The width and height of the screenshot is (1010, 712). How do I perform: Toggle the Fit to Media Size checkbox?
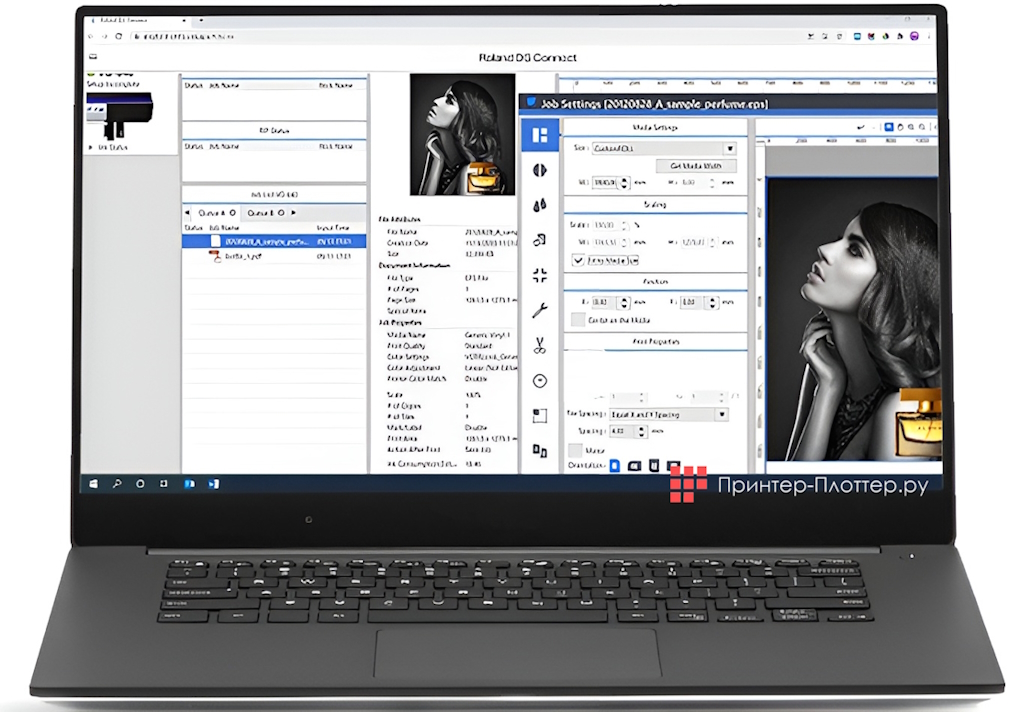click(578, 260)
